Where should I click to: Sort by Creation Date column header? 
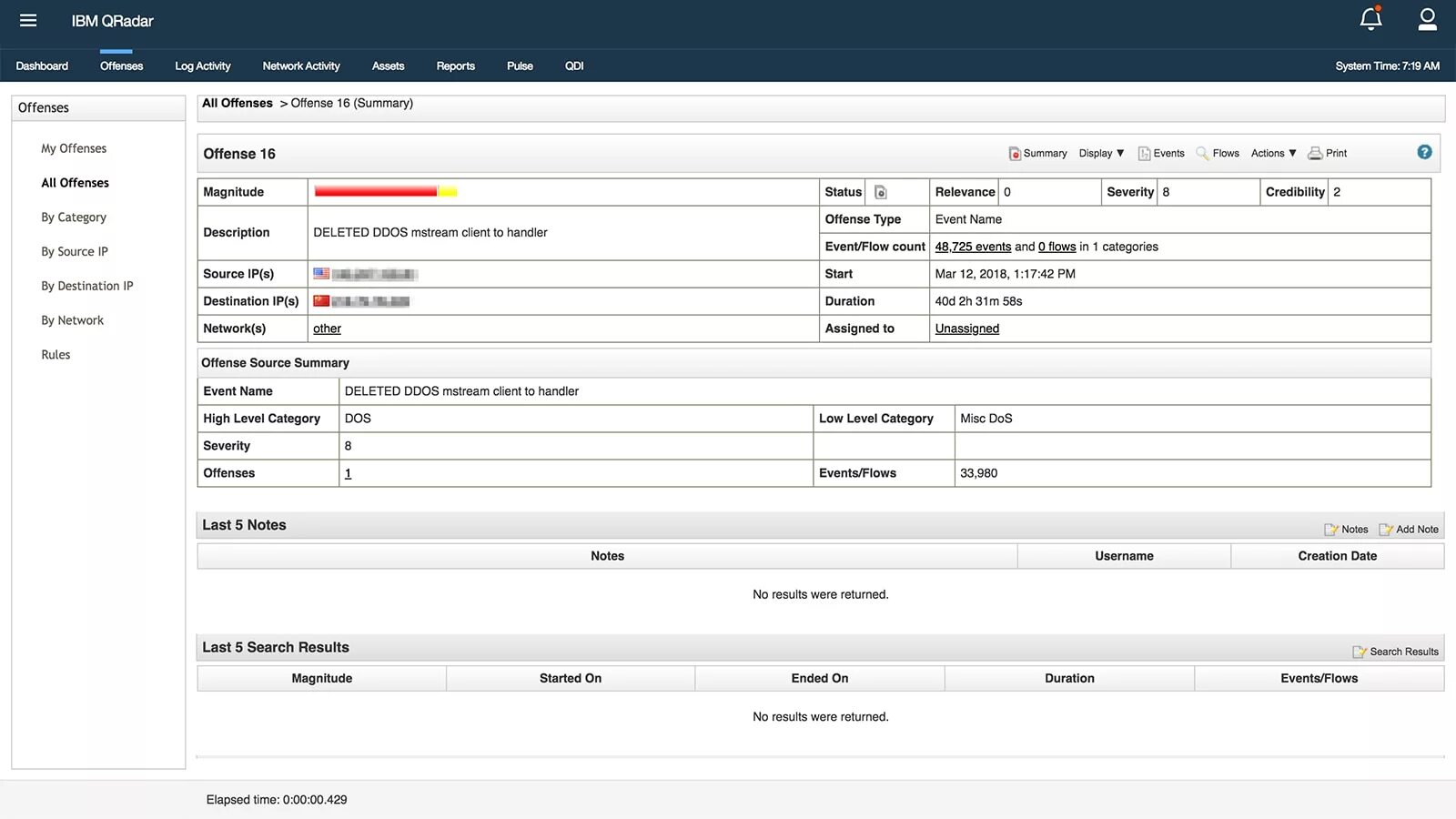click(1337, 556)
